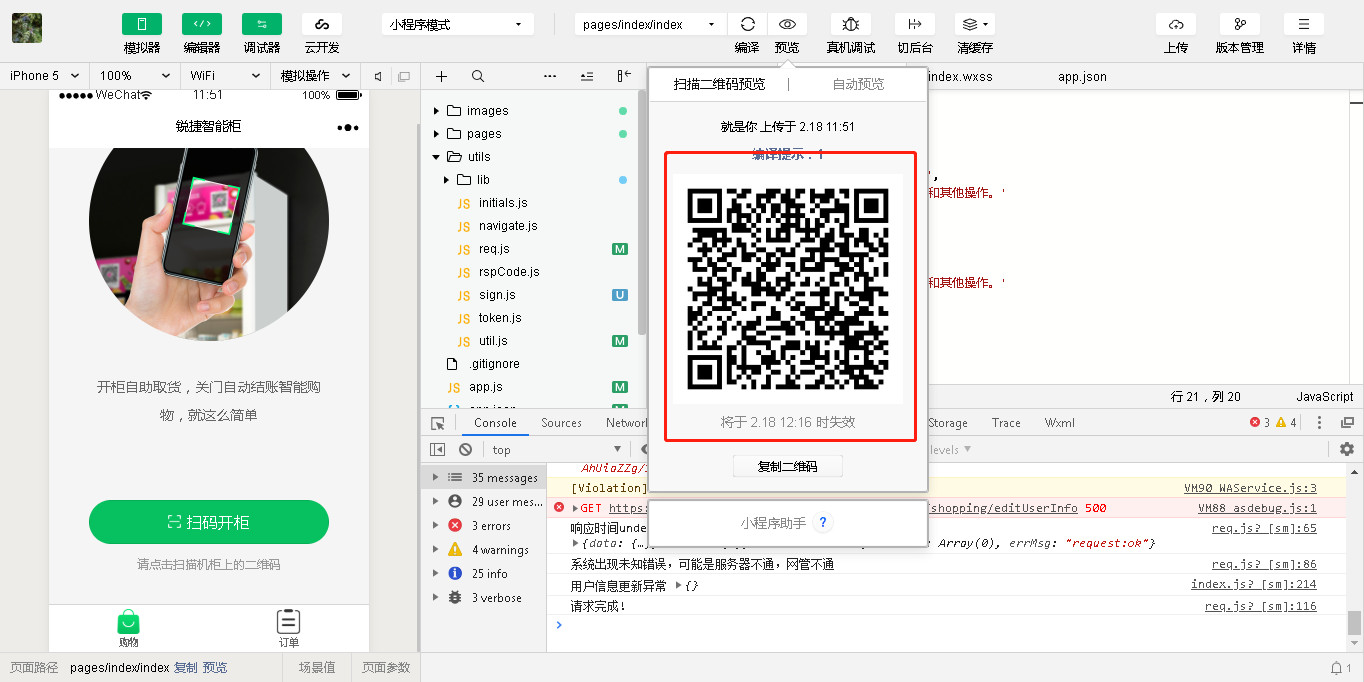Click the copy QR code (复制二维码) button

(x=787, y=466)
